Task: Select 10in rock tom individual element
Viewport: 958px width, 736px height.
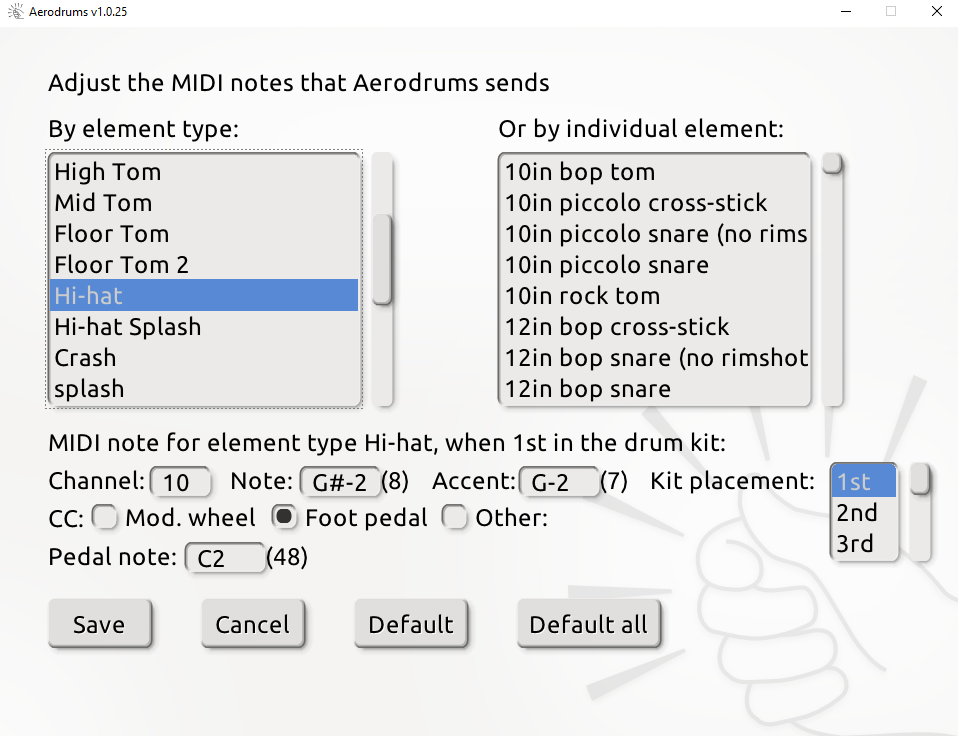Action: (654, 296)
